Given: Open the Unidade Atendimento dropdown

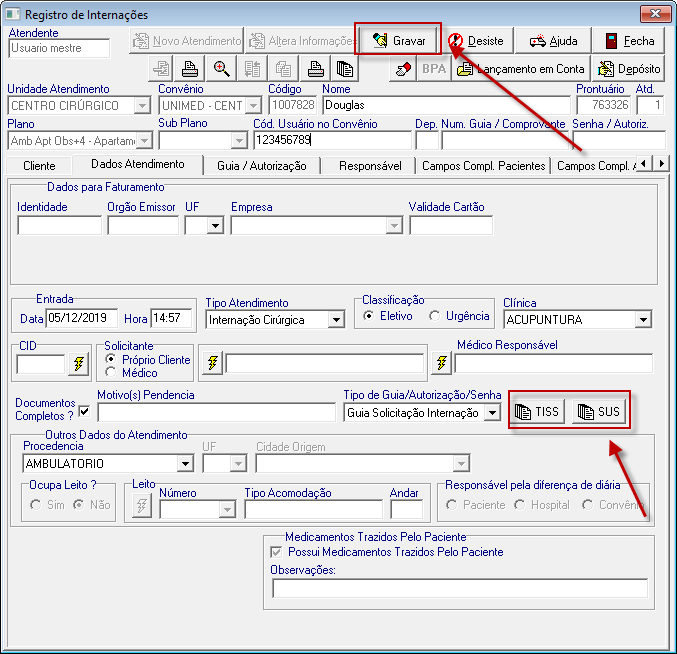Looking at the screenshot, I should pyautogui.click(x=142, y=105).
